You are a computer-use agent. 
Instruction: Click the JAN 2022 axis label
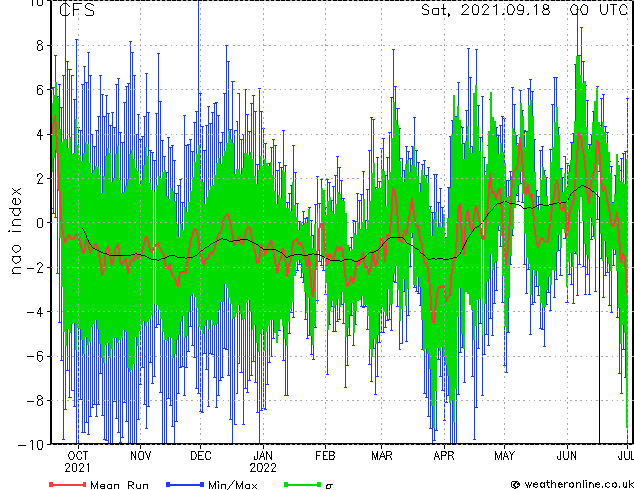(263, 462)
